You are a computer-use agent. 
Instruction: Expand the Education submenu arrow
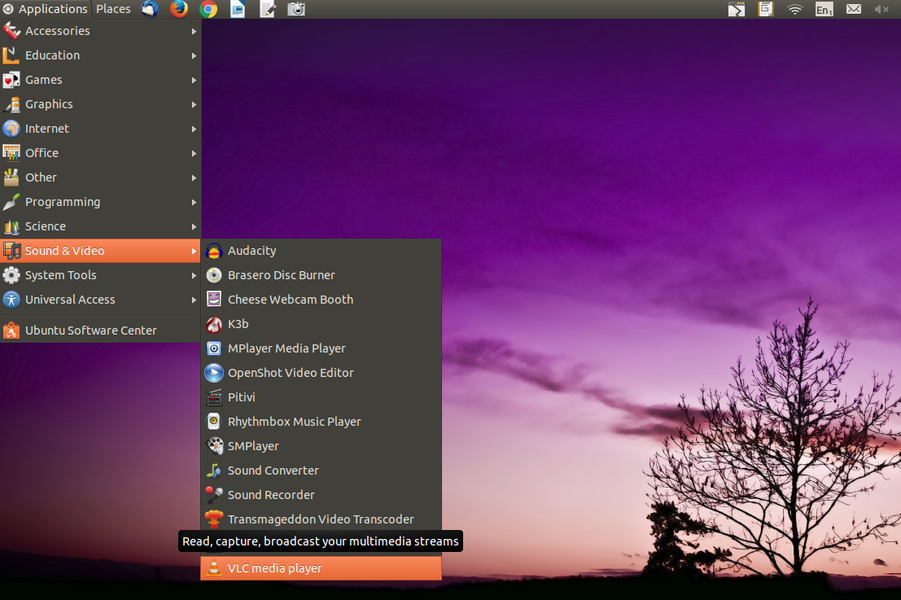pos(194,56)
